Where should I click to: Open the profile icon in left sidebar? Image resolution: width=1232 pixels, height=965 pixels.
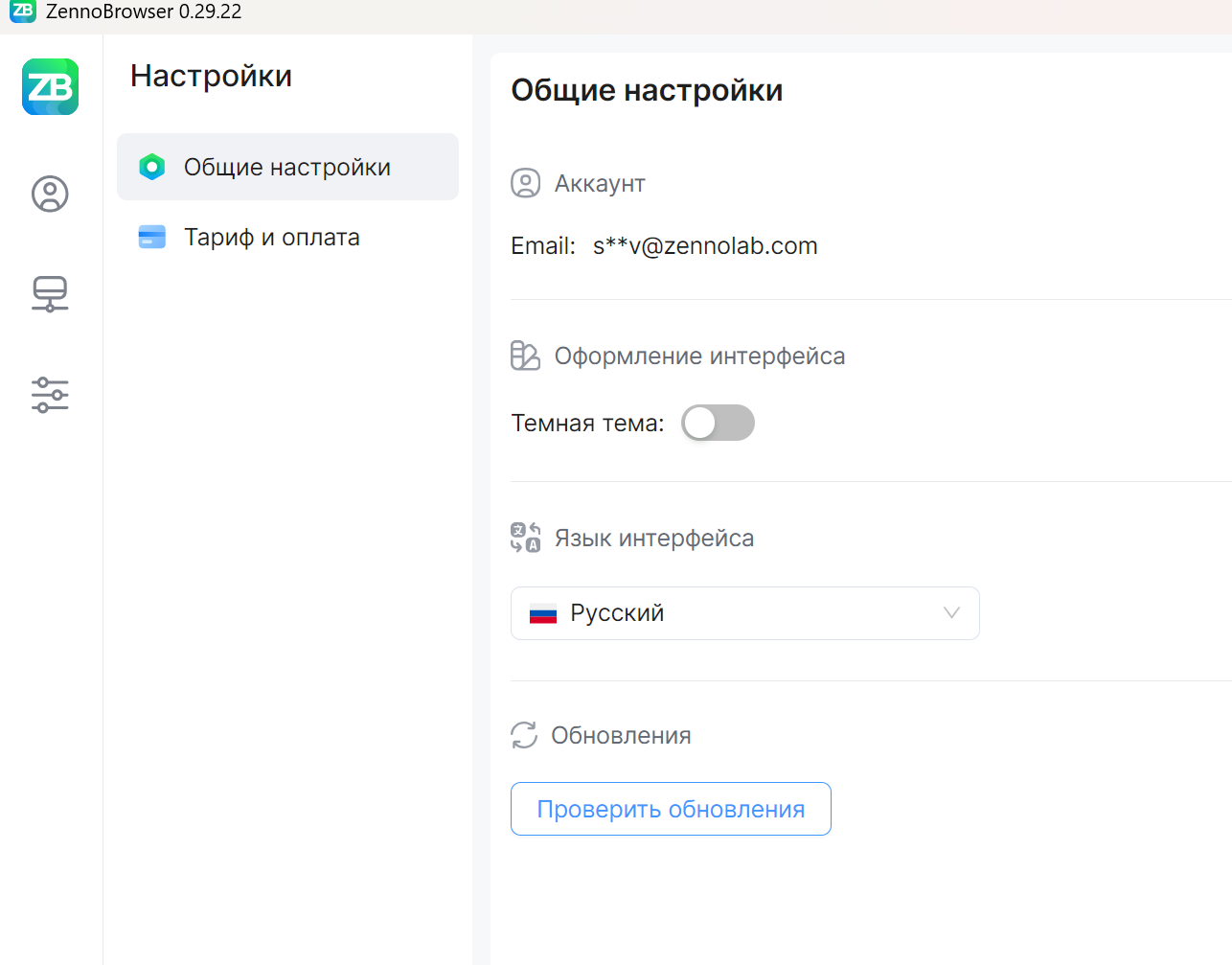pos(50,194)
